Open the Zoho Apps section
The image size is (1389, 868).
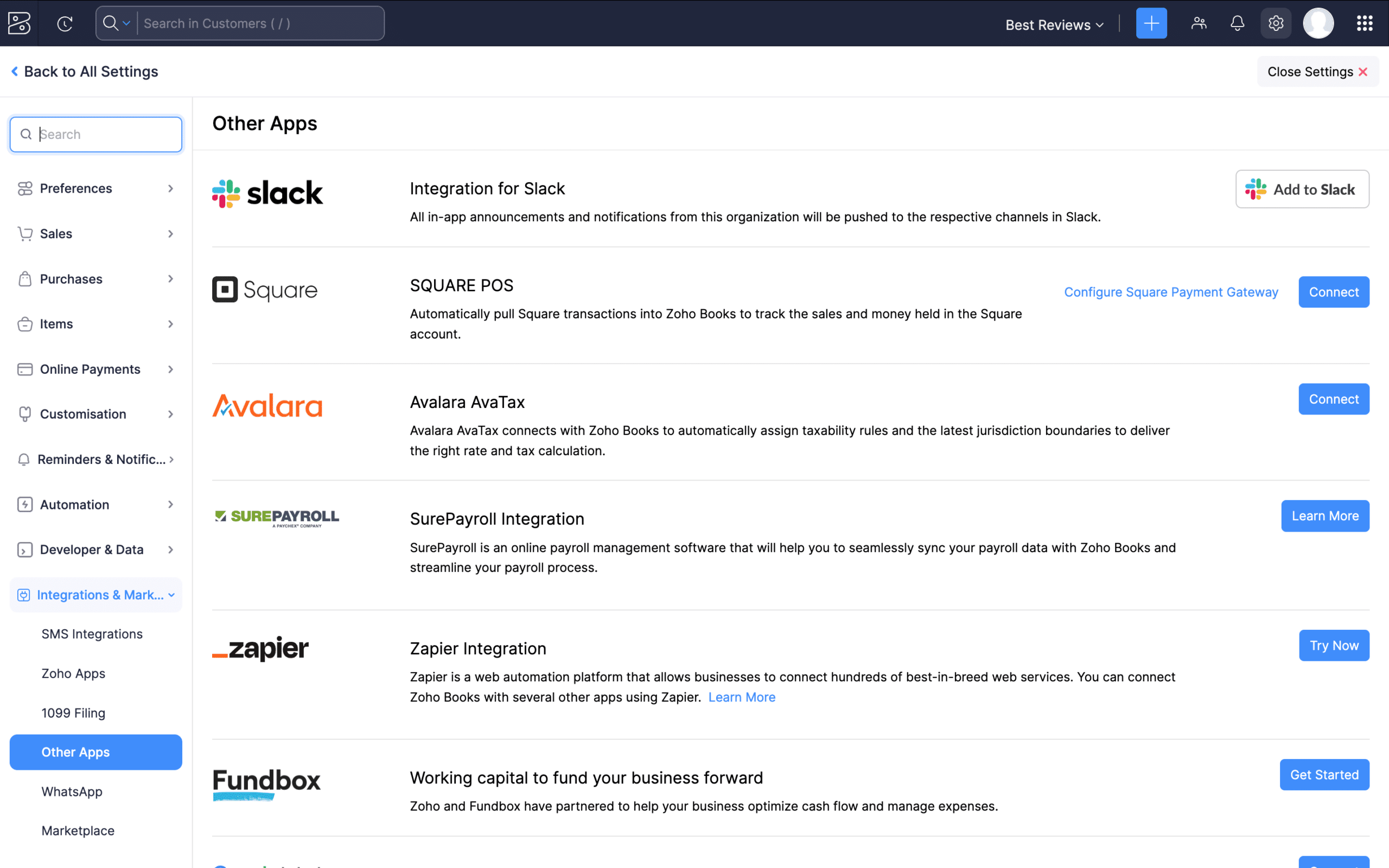coord(73,673)
